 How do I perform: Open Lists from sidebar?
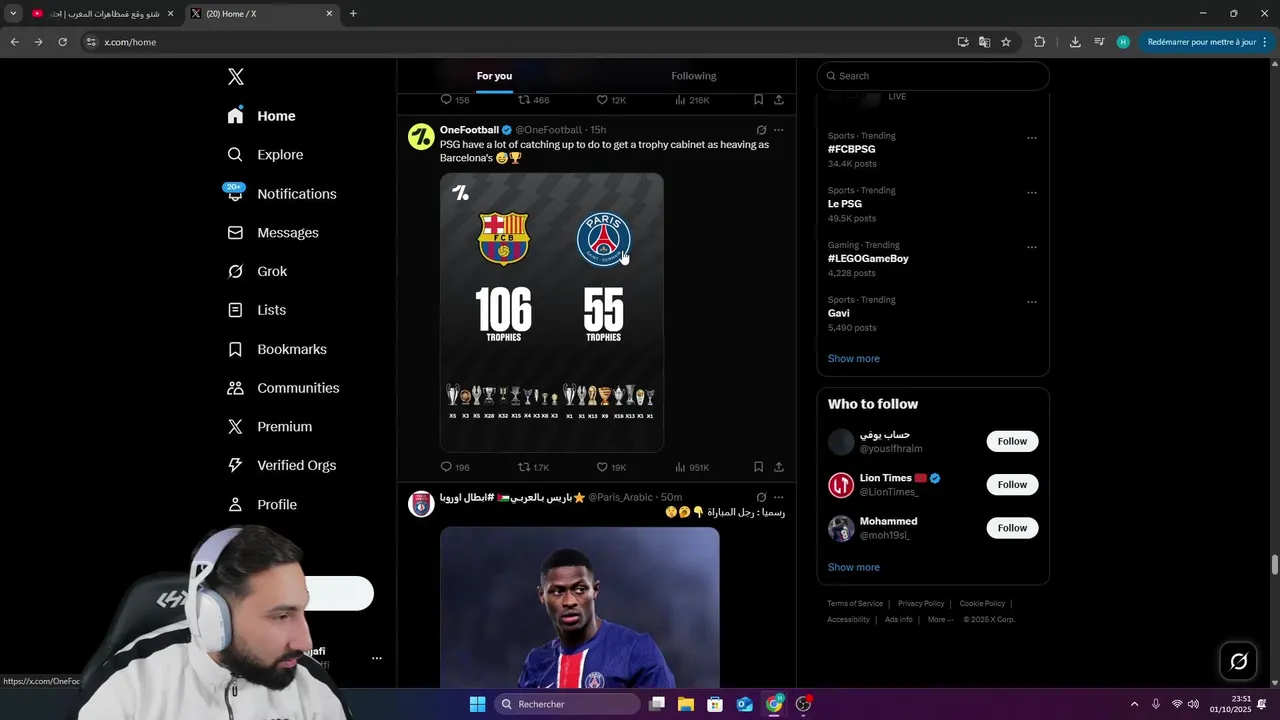pos(256,310)
